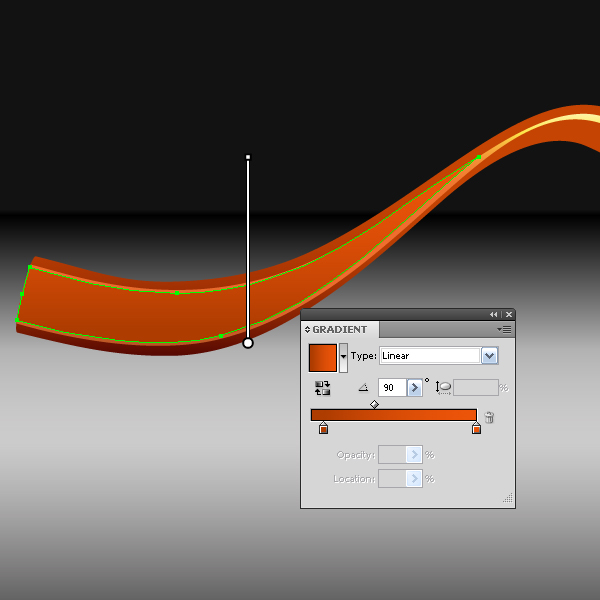Cycle panel view via tab arrows icon

click(307, 329)
